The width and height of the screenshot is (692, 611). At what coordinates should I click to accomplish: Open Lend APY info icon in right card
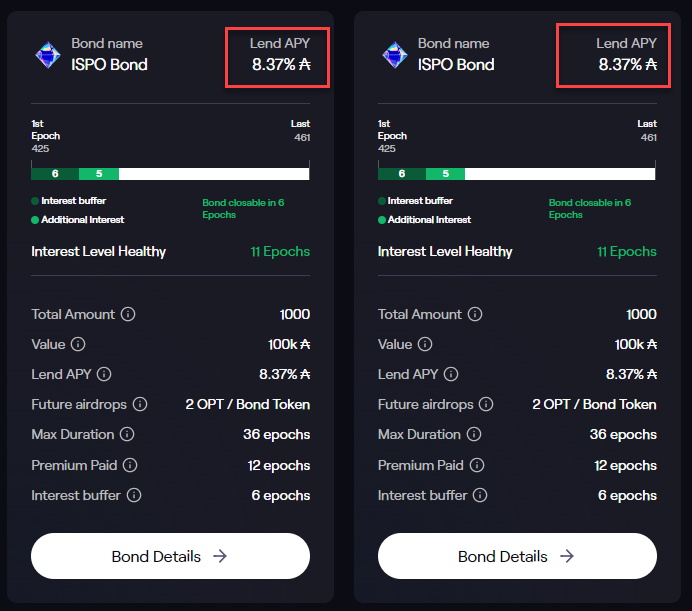(x=451, y=374)
